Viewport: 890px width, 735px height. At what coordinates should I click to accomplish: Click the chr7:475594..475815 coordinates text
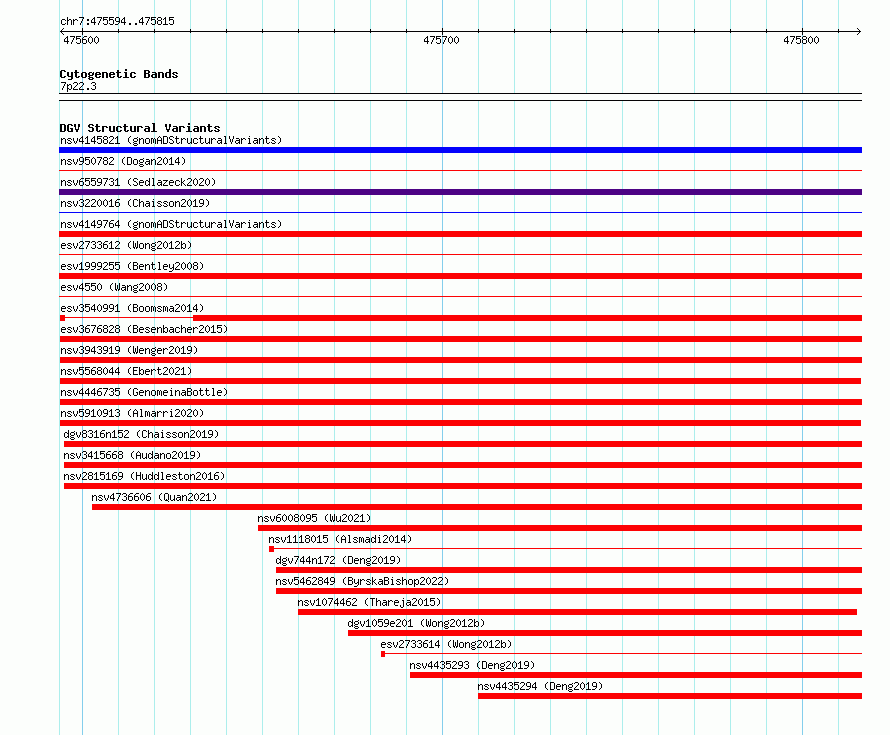(117, 21)
